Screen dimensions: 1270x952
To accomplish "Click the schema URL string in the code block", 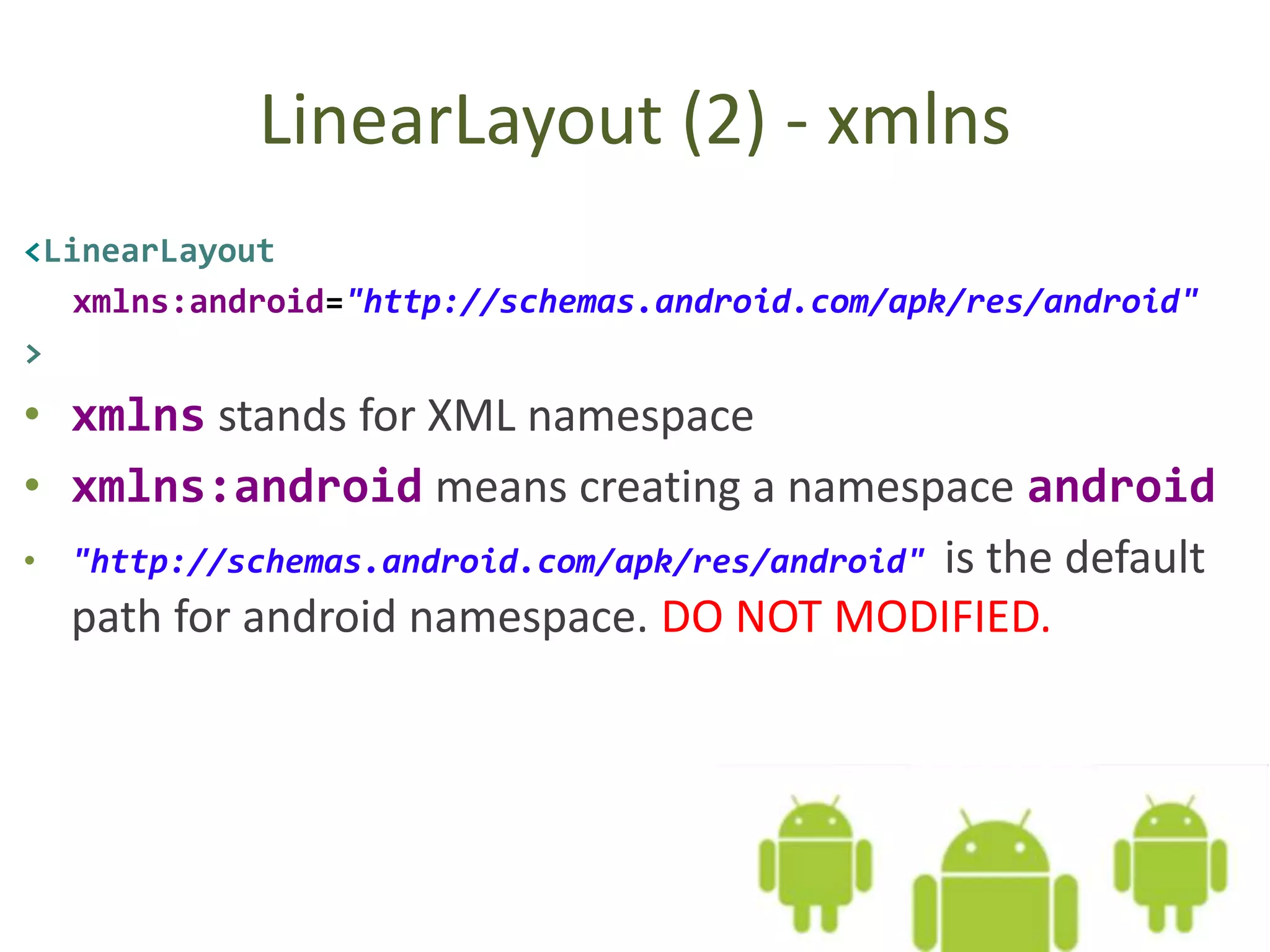I will [x=773, y=302].
